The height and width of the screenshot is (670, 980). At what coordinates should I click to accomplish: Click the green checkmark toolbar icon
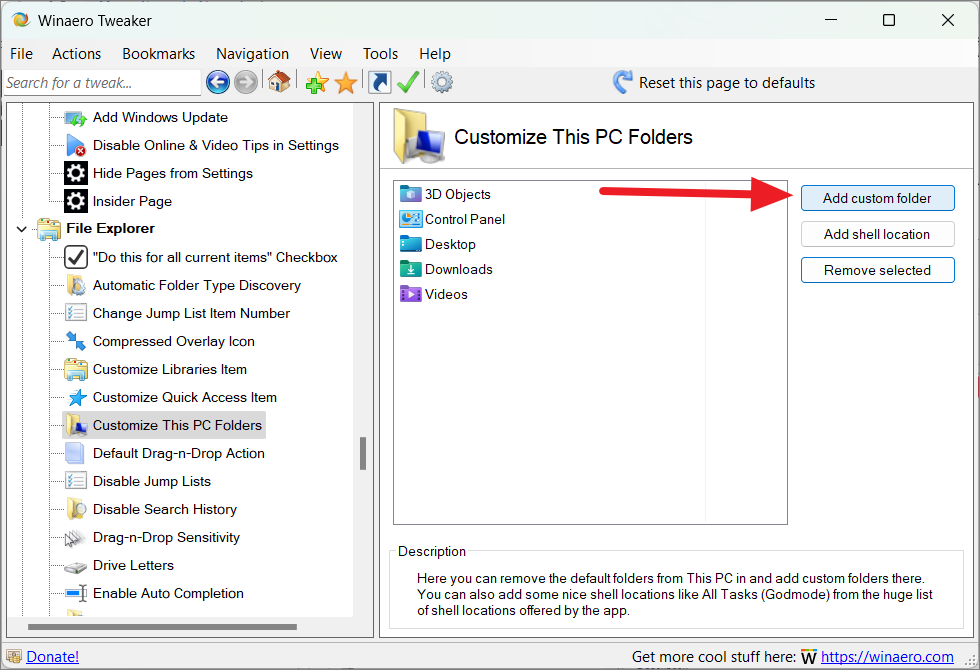[x=408, y=82]
